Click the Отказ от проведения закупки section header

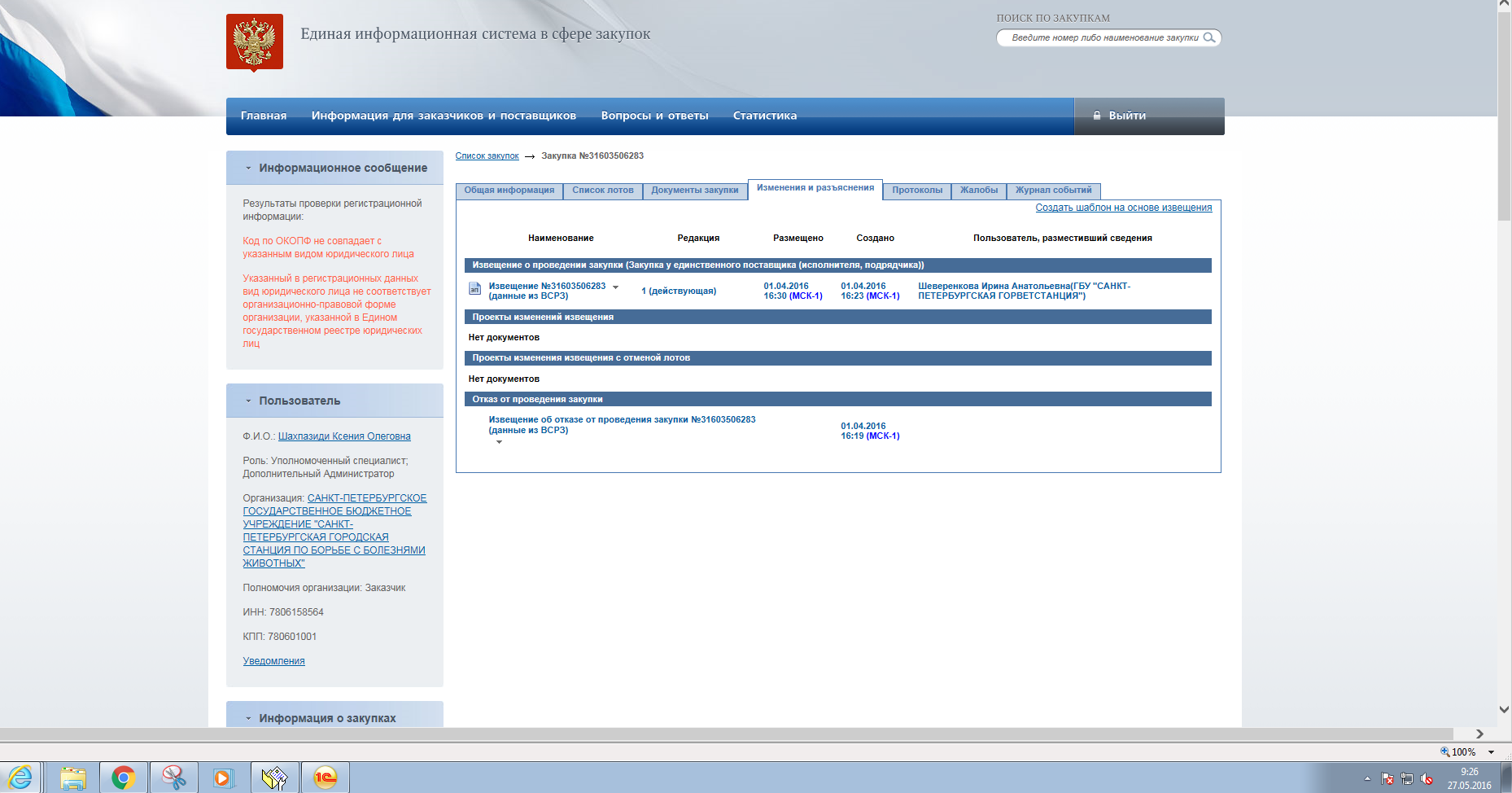pyautogui.click(x=838, y=399)
